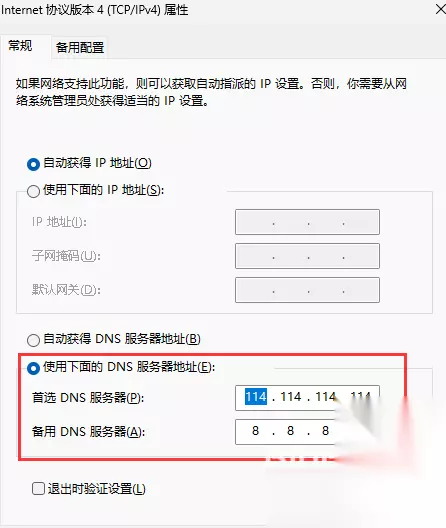Click the IP 地址 input box
Viewport: 446px width, 528px height.
tap(307, 222)
